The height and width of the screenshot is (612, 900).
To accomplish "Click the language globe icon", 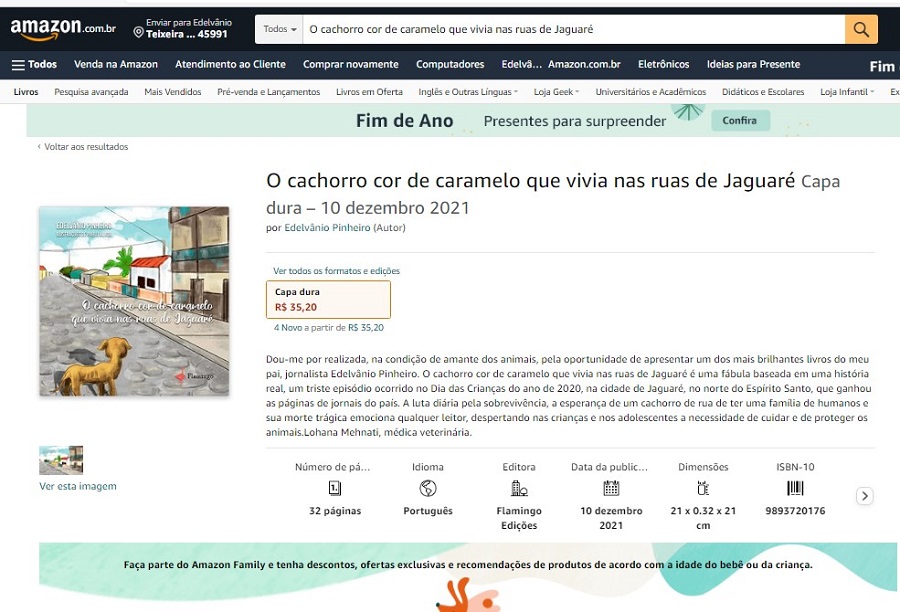I will pos(428,488).
